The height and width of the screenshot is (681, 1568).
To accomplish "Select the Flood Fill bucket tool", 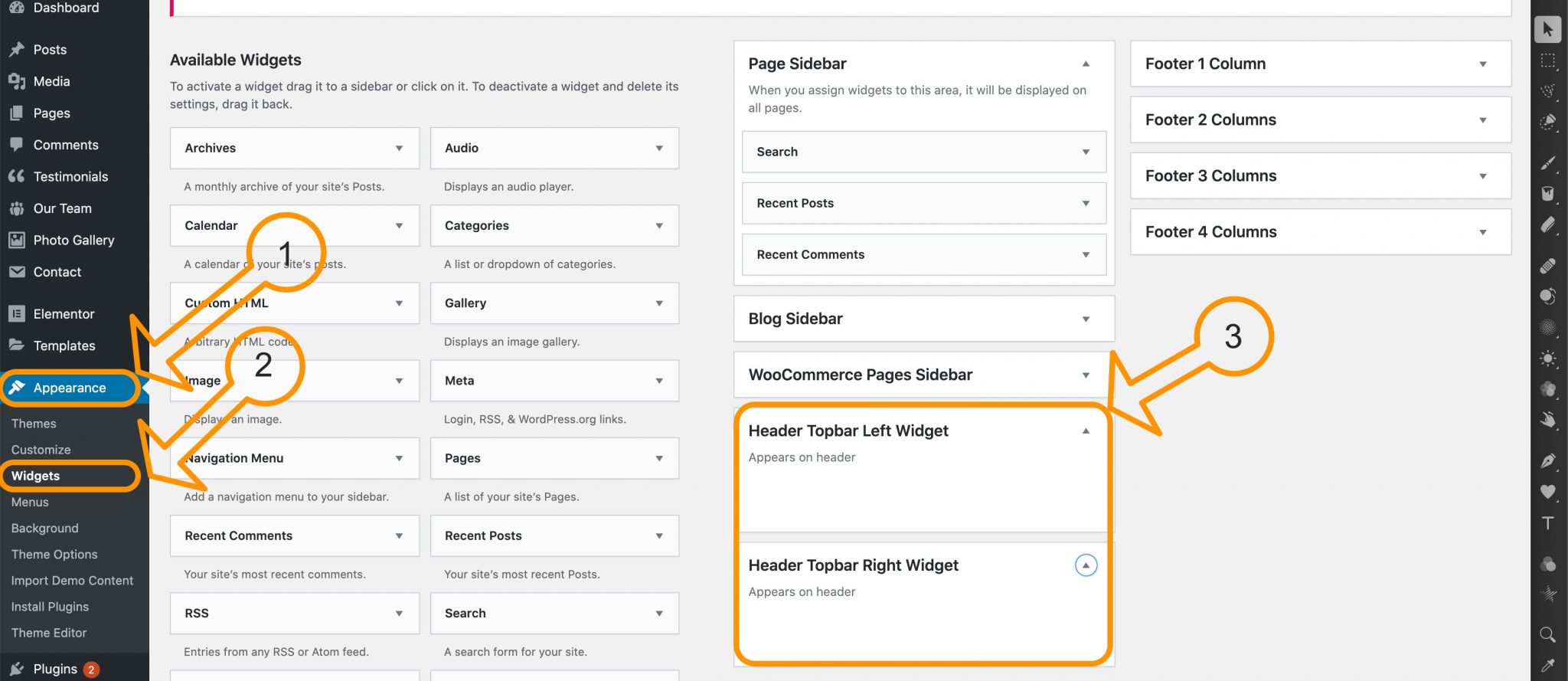I will [1547, 194].
